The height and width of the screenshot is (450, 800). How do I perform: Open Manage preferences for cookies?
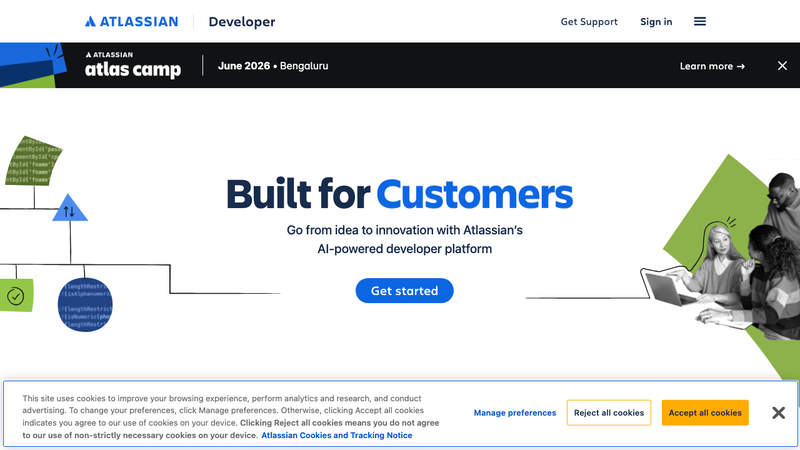515,413
